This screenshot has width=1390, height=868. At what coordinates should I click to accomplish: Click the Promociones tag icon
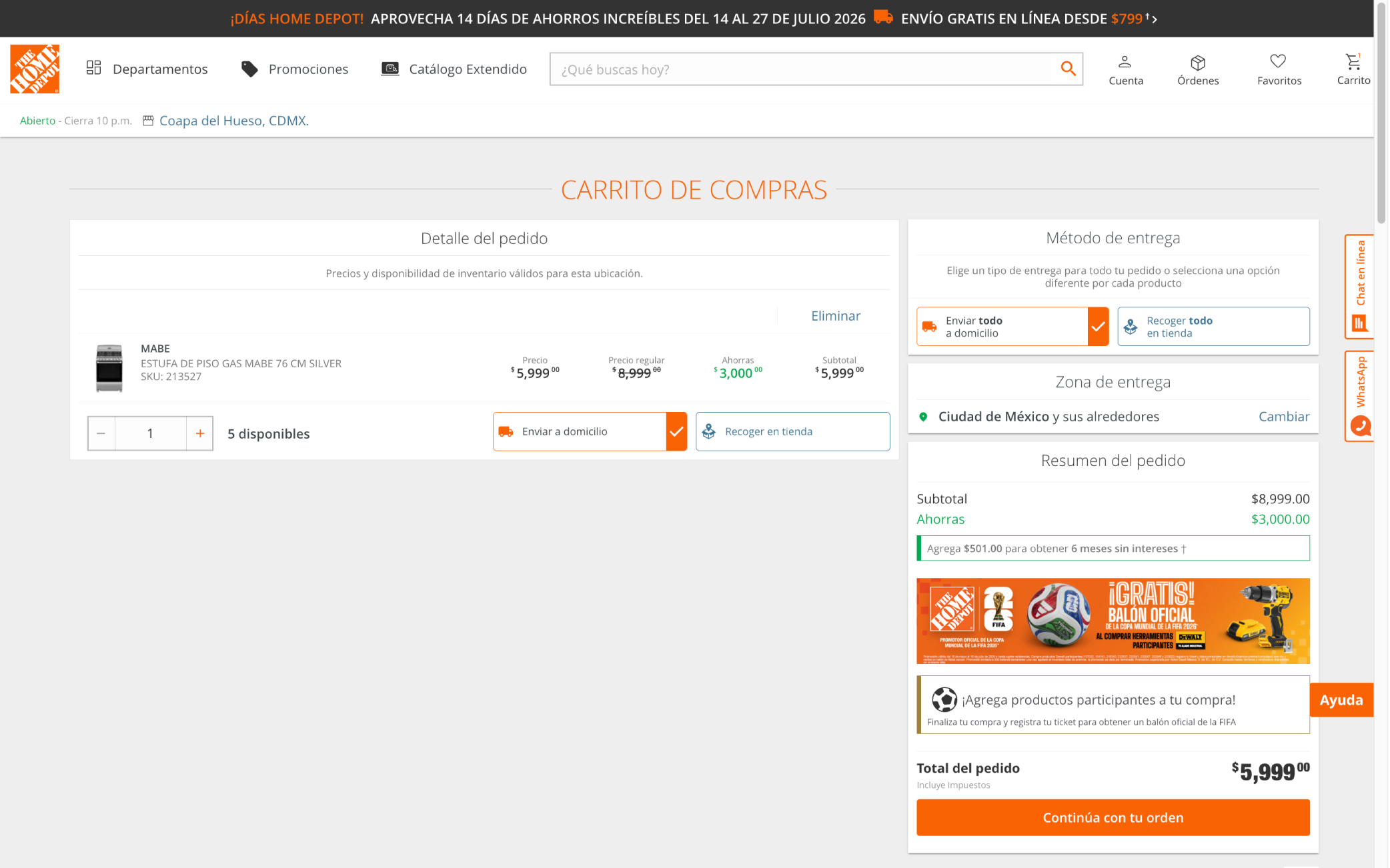point(249,69)
